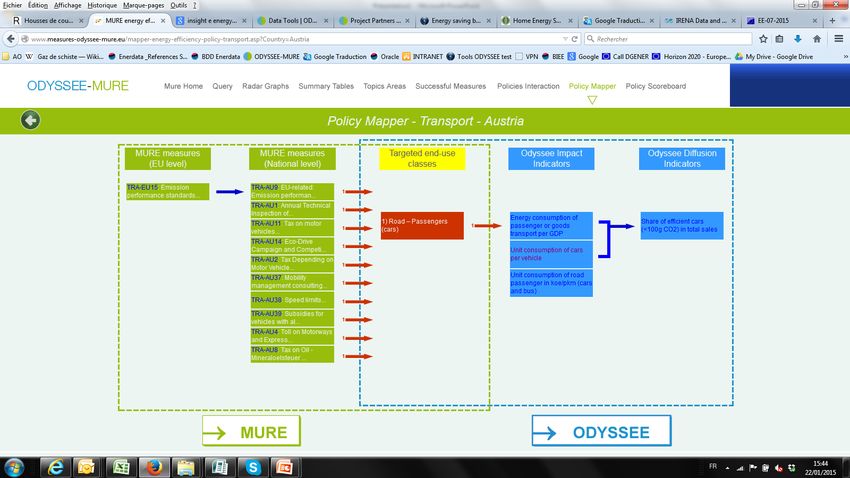Close the 'Housses de cou...' tab
Image resolution: width=850 pixels, height=478 pixels.
[x=81, y=21]
